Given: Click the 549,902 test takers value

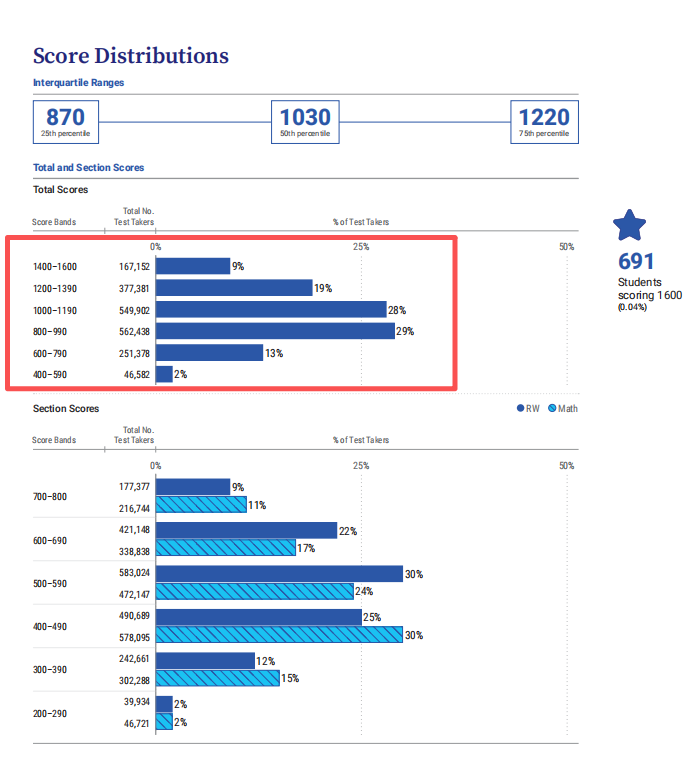Looking at the screenshot, I should tap(134, 310).
